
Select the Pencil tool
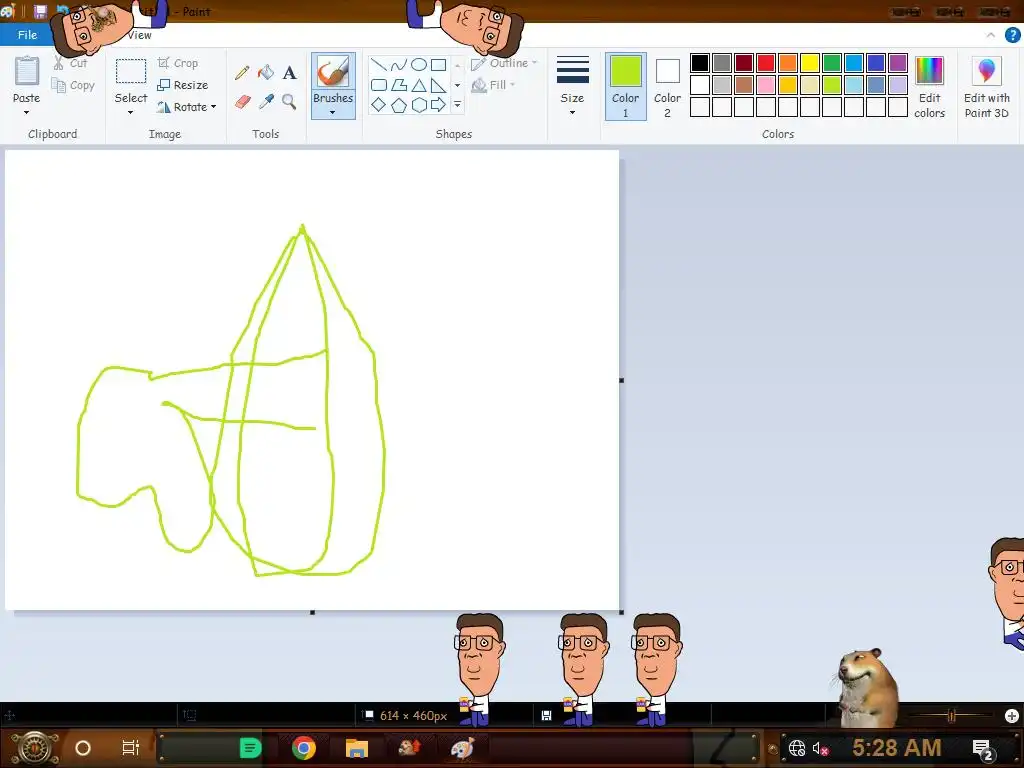[242, 72]
